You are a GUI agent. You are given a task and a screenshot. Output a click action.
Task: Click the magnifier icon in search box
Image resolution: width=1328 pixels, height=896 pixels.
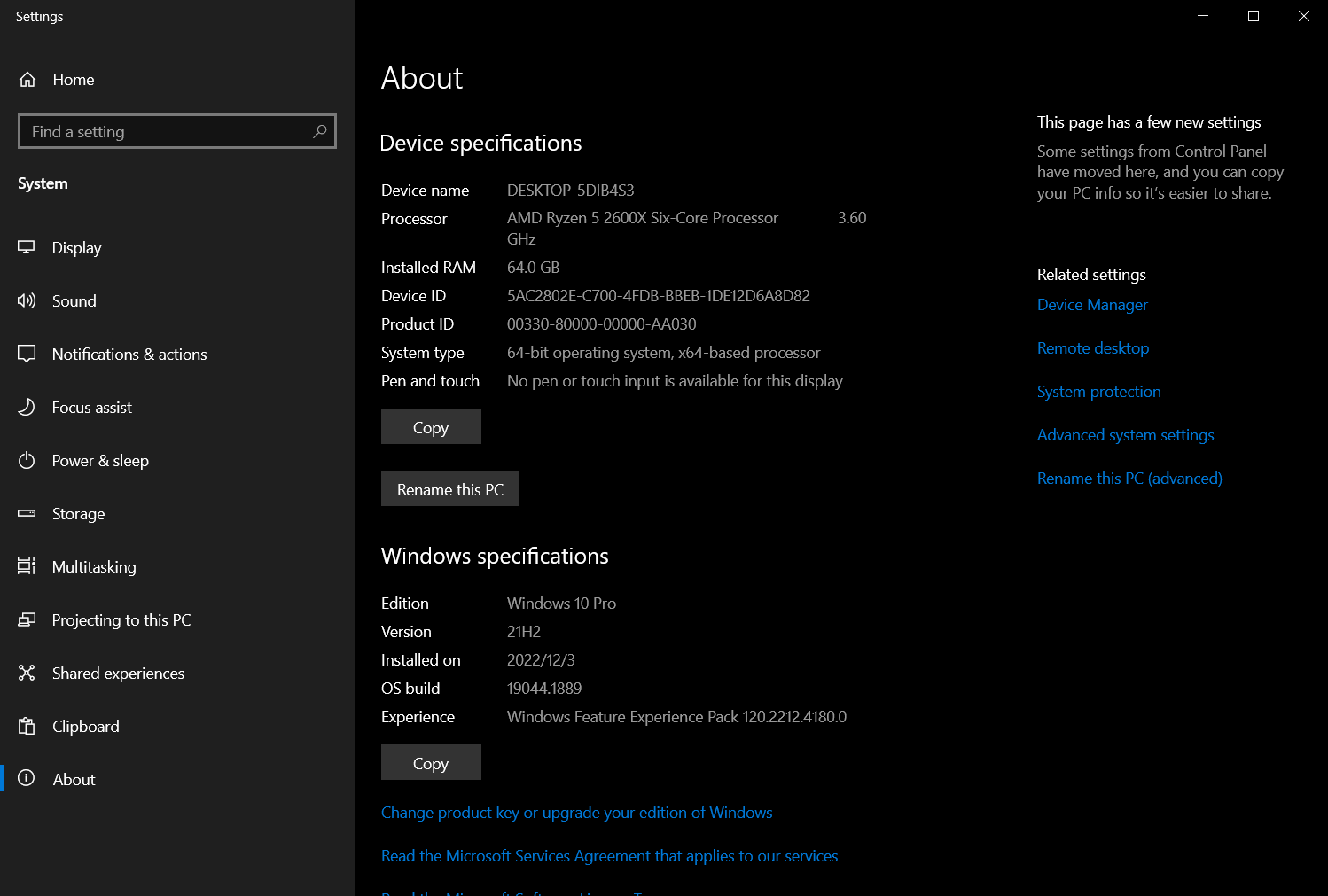pos(320,131)
